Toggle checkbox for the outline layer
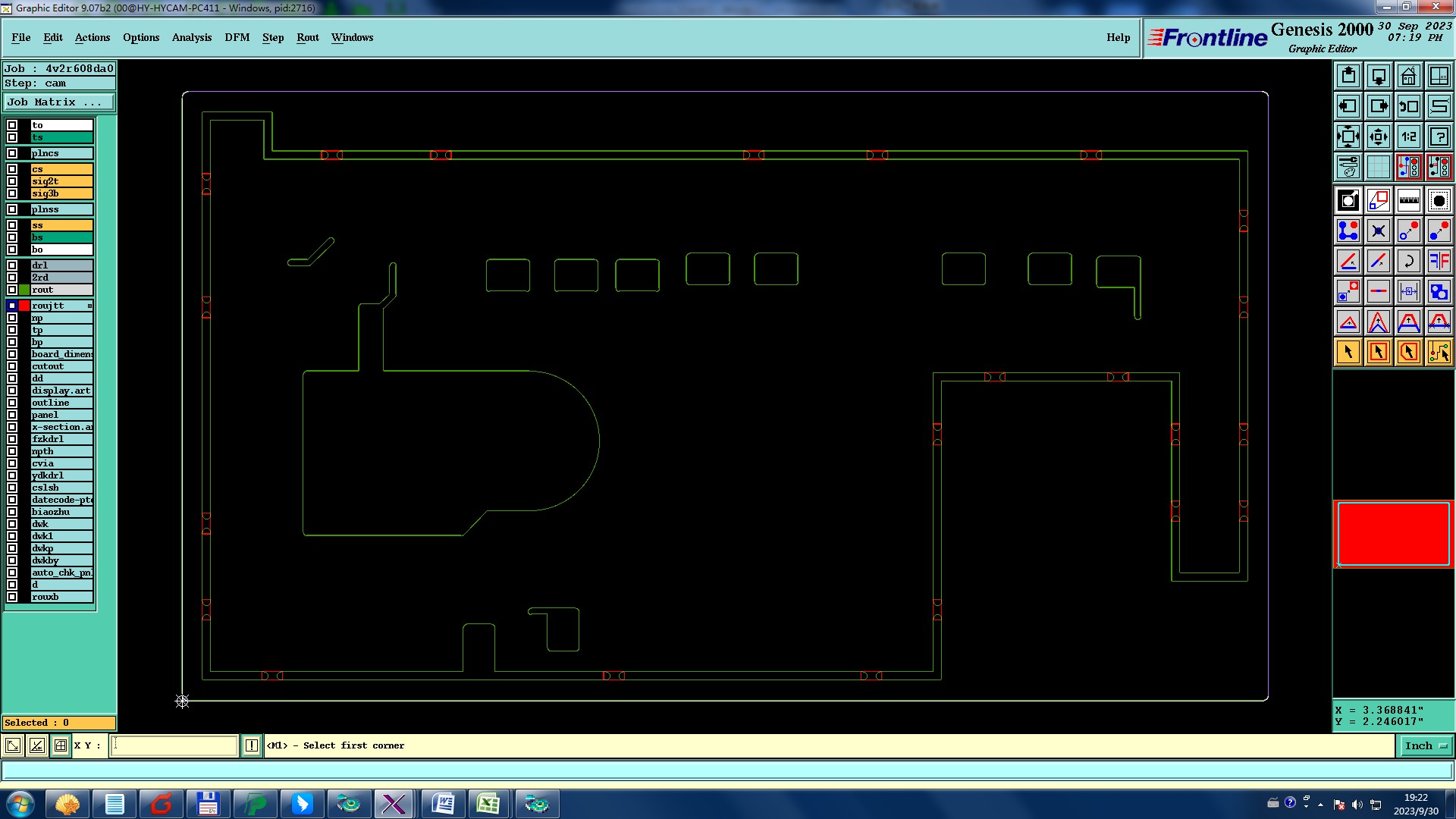Screen dimensions: 1456x819 [x=12, y=403]
